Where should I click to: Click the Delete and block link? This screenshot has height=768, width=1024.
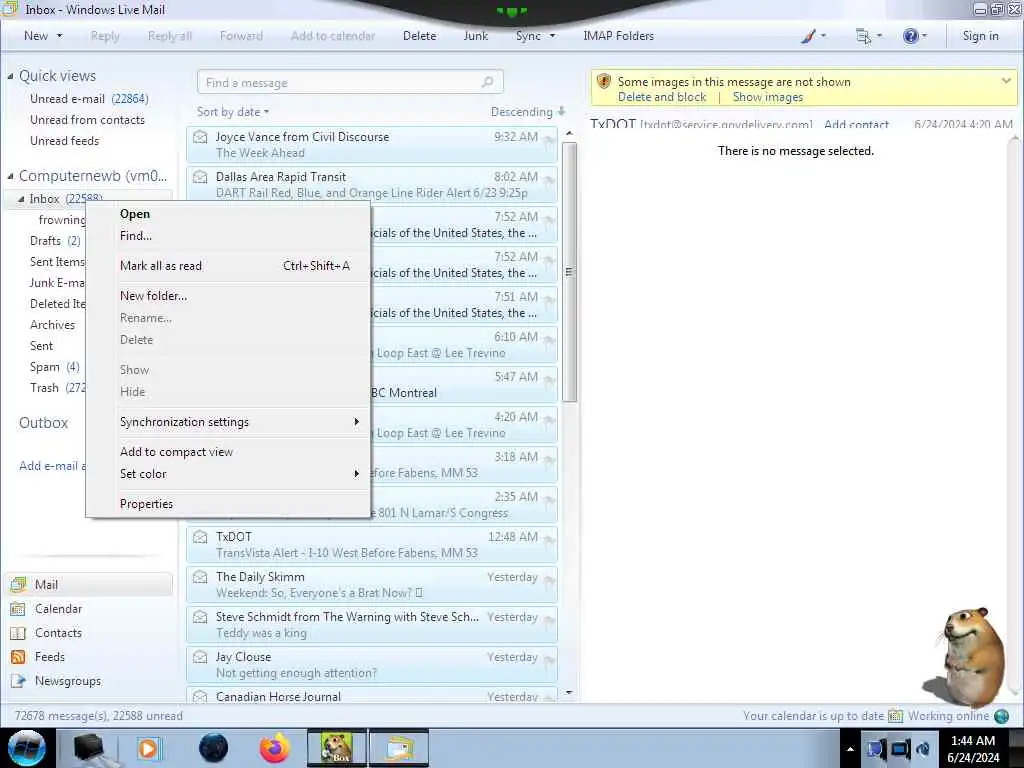[662, 97]
